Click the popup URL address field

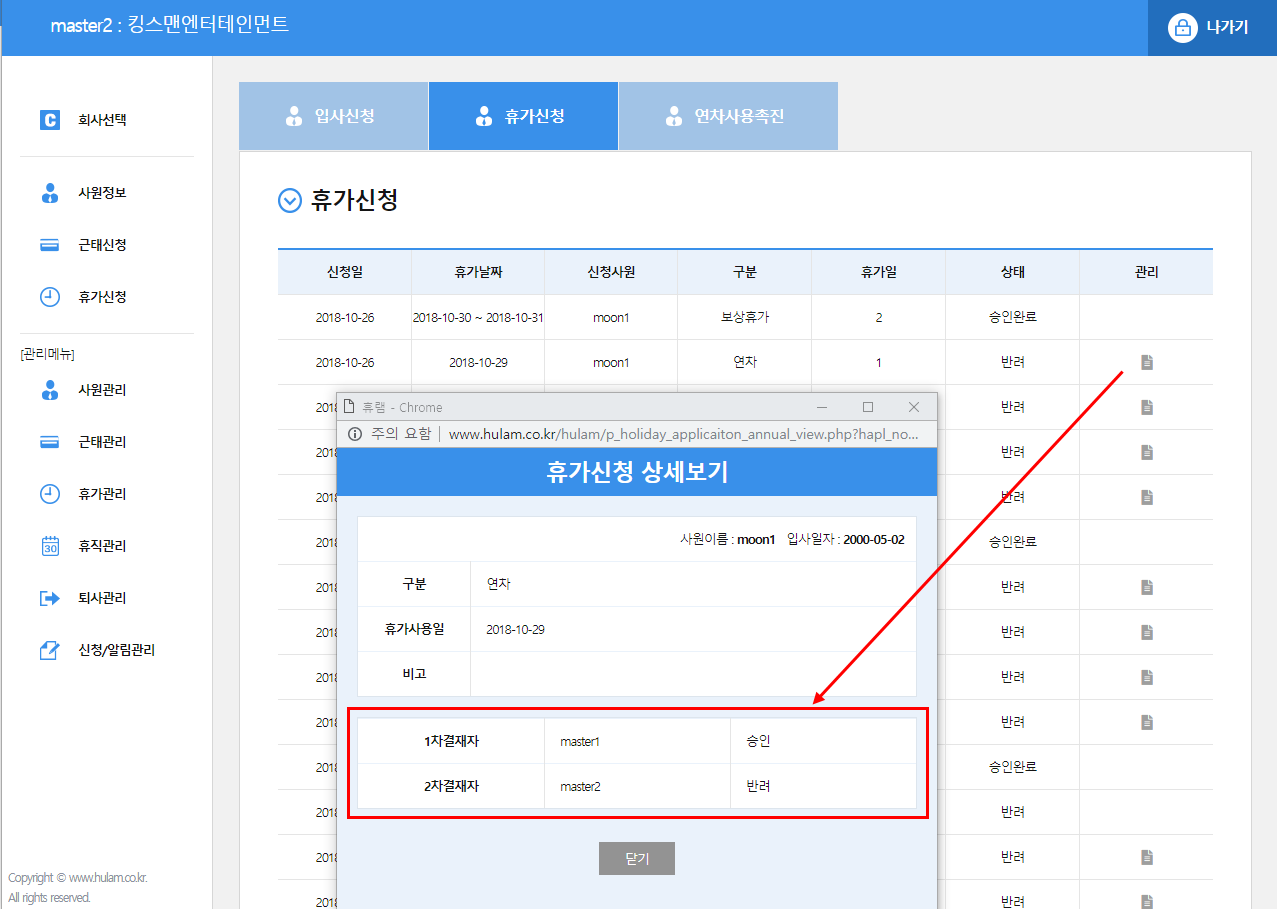[x=680, y=434]
